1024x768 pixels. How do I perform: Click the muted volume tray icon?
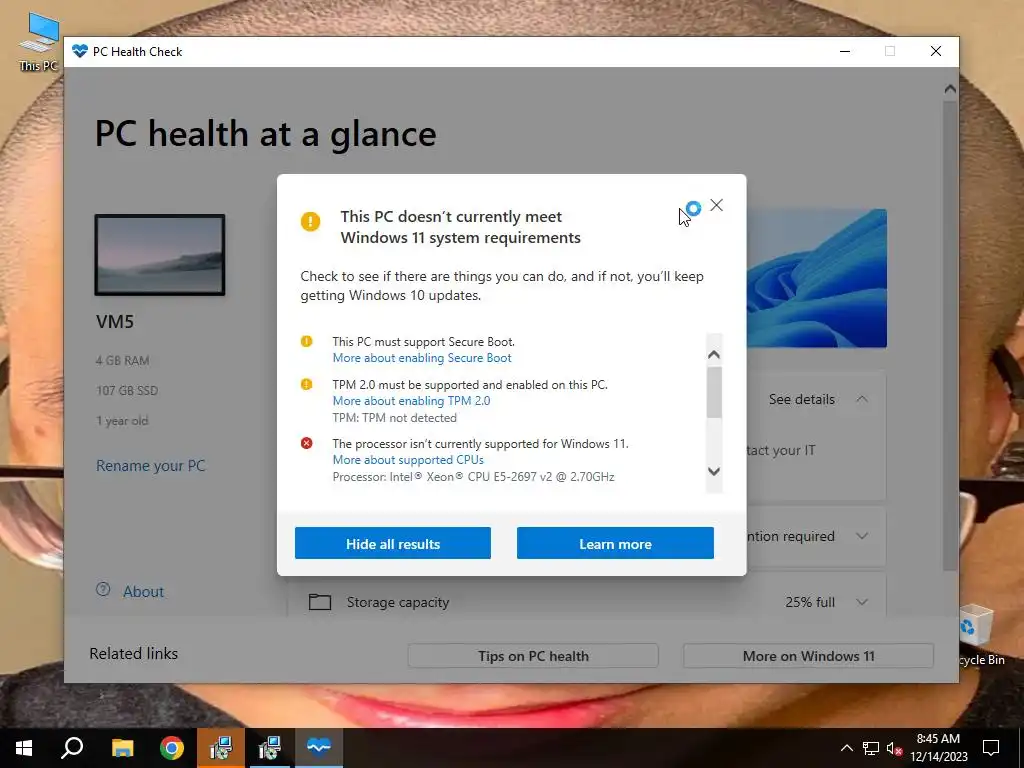coord(895,748)
